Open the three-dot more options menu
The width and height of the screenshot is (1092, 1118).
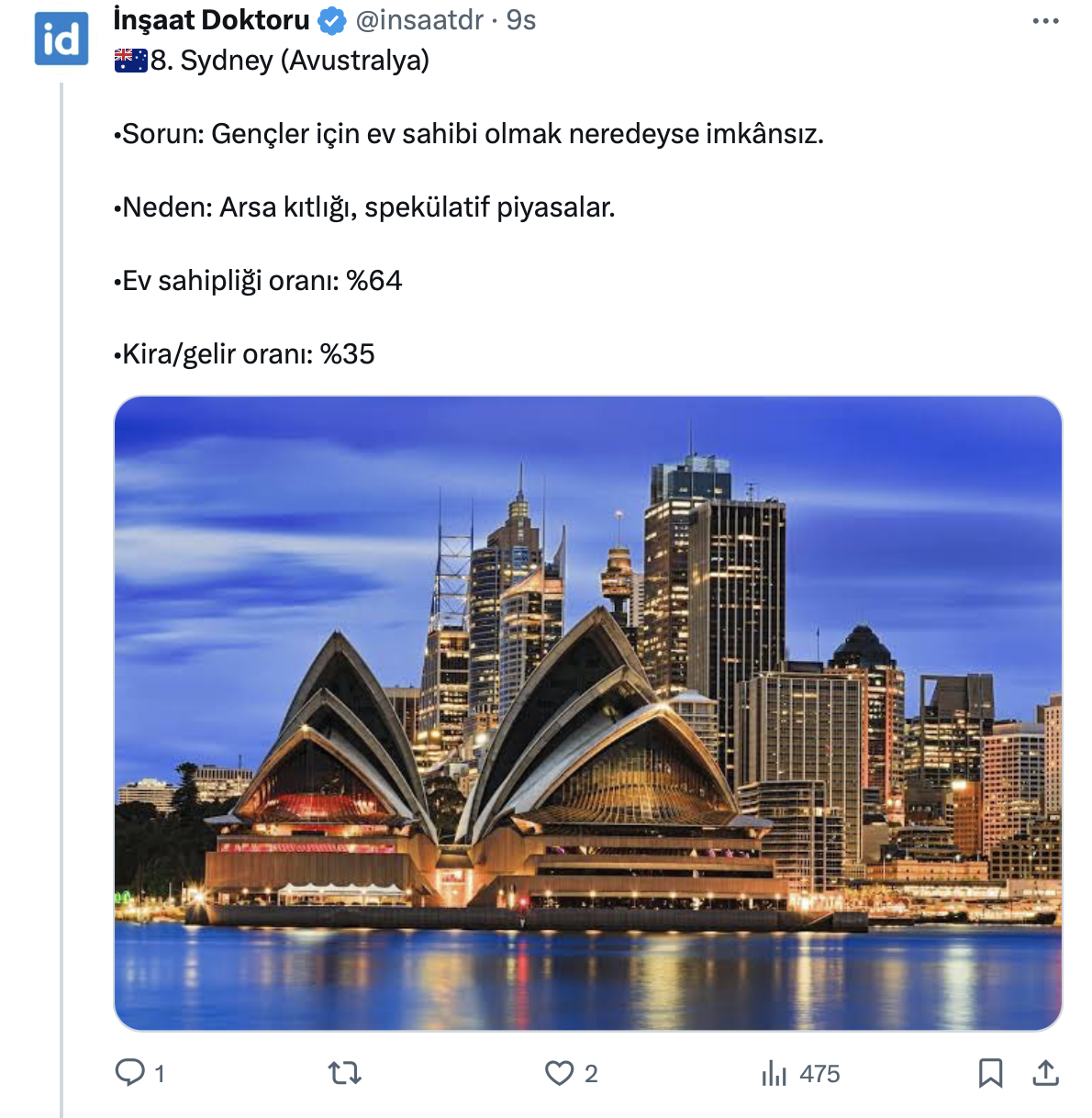click(1045, 21)
